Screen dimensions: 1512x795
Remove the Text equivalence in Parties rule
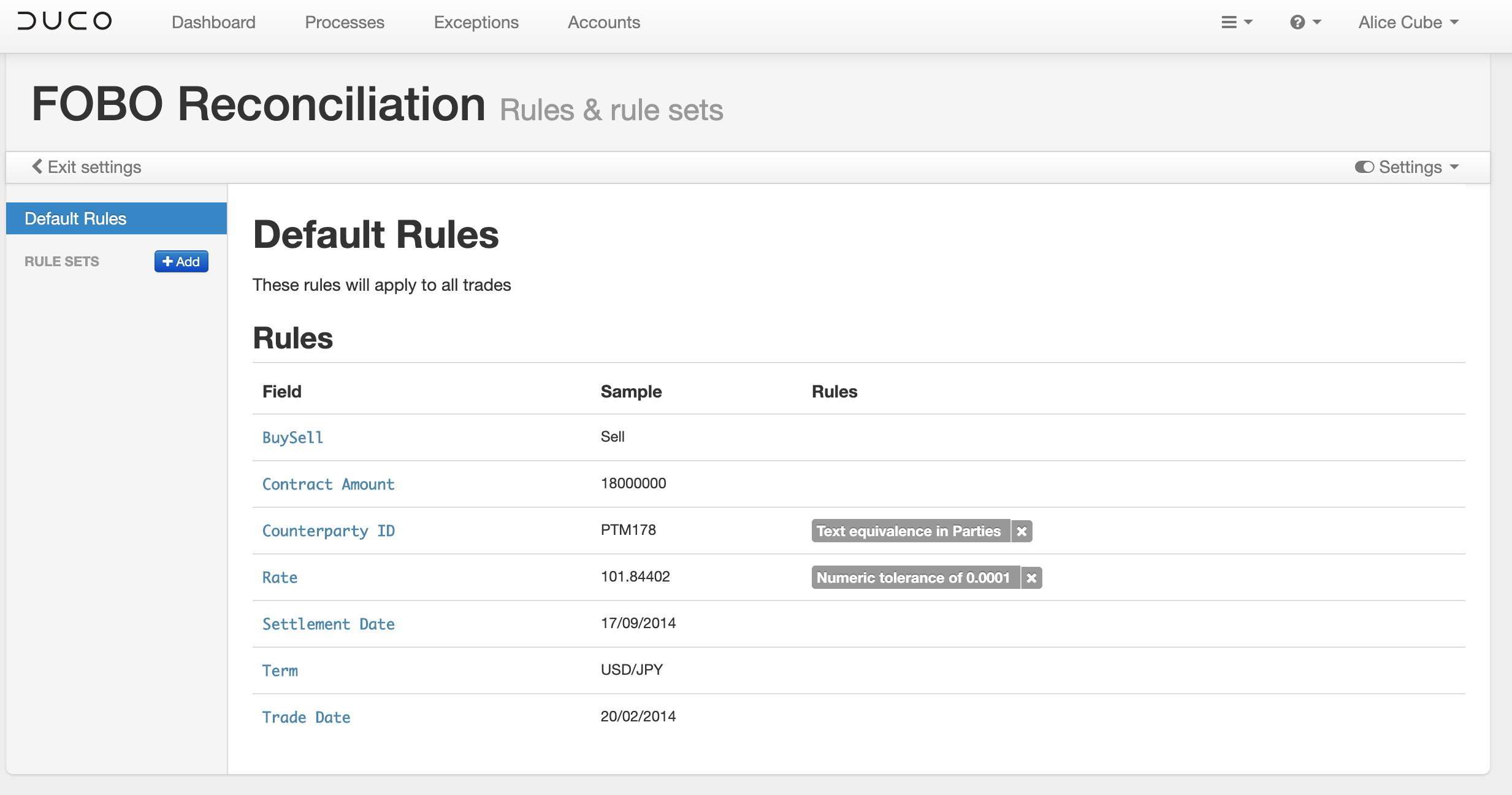(1021, 531)
